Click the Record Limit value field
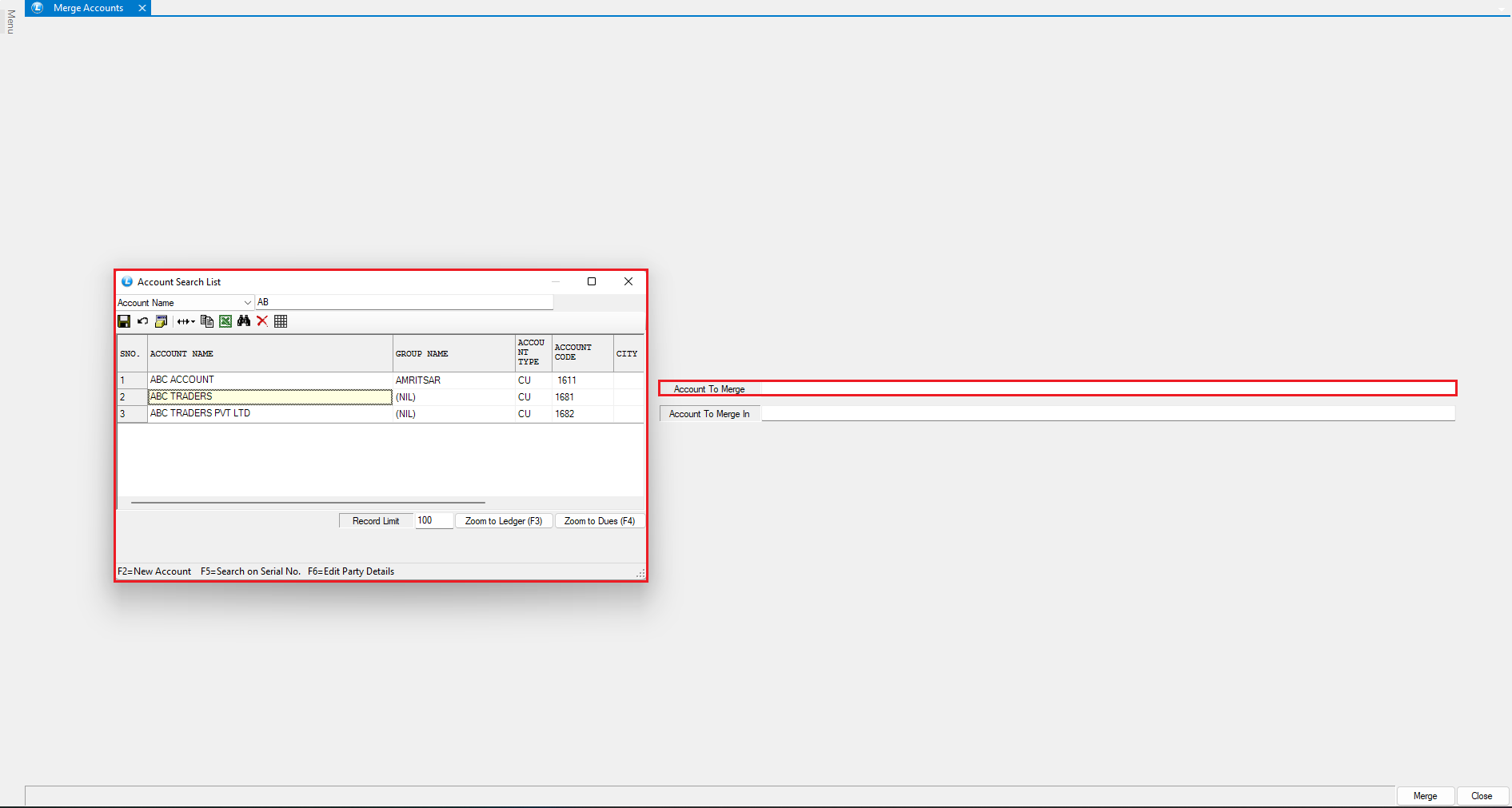The height and width of the screenshot is (808, 1512). click(433, 521)
